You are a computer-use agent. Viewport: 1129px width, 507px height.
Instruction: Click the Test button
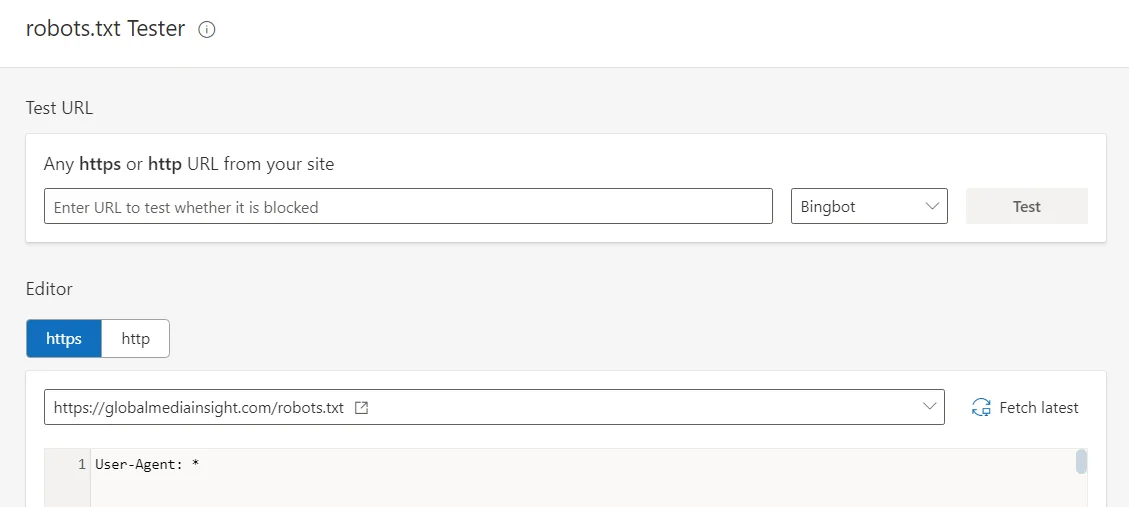1026,206
